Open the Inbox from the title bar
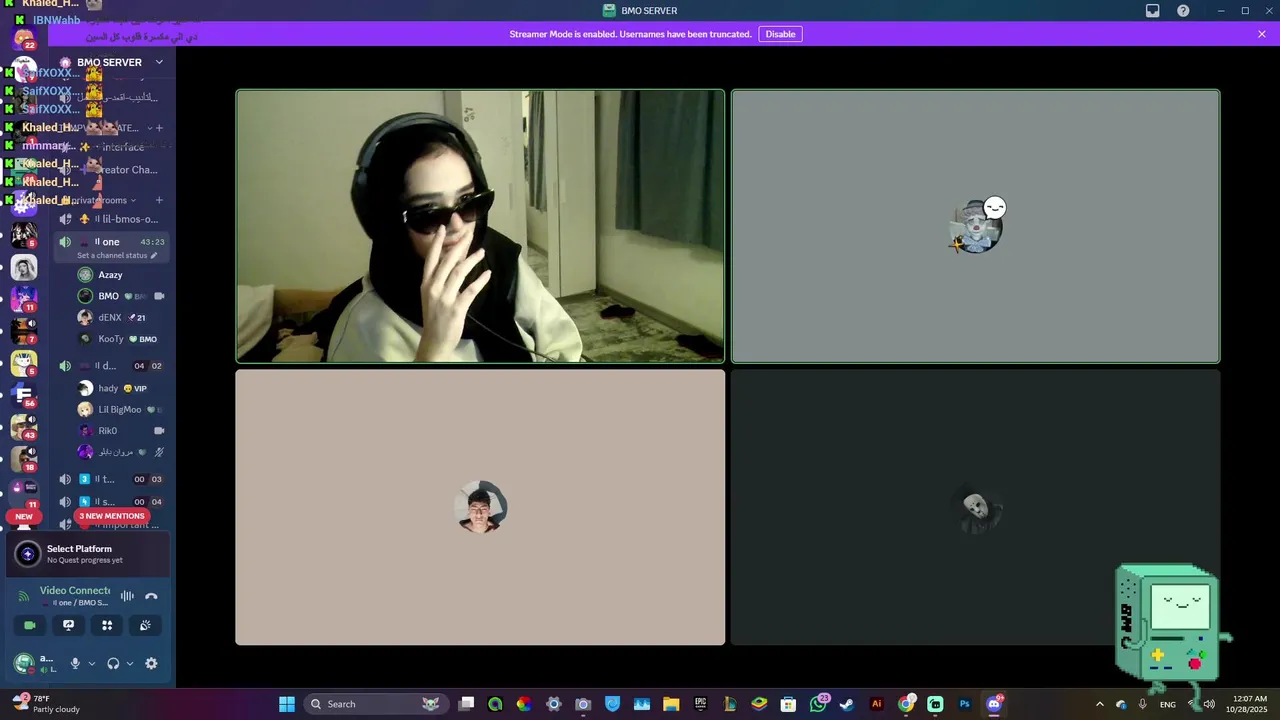Screen dimensions: 1280x720 1152,11
